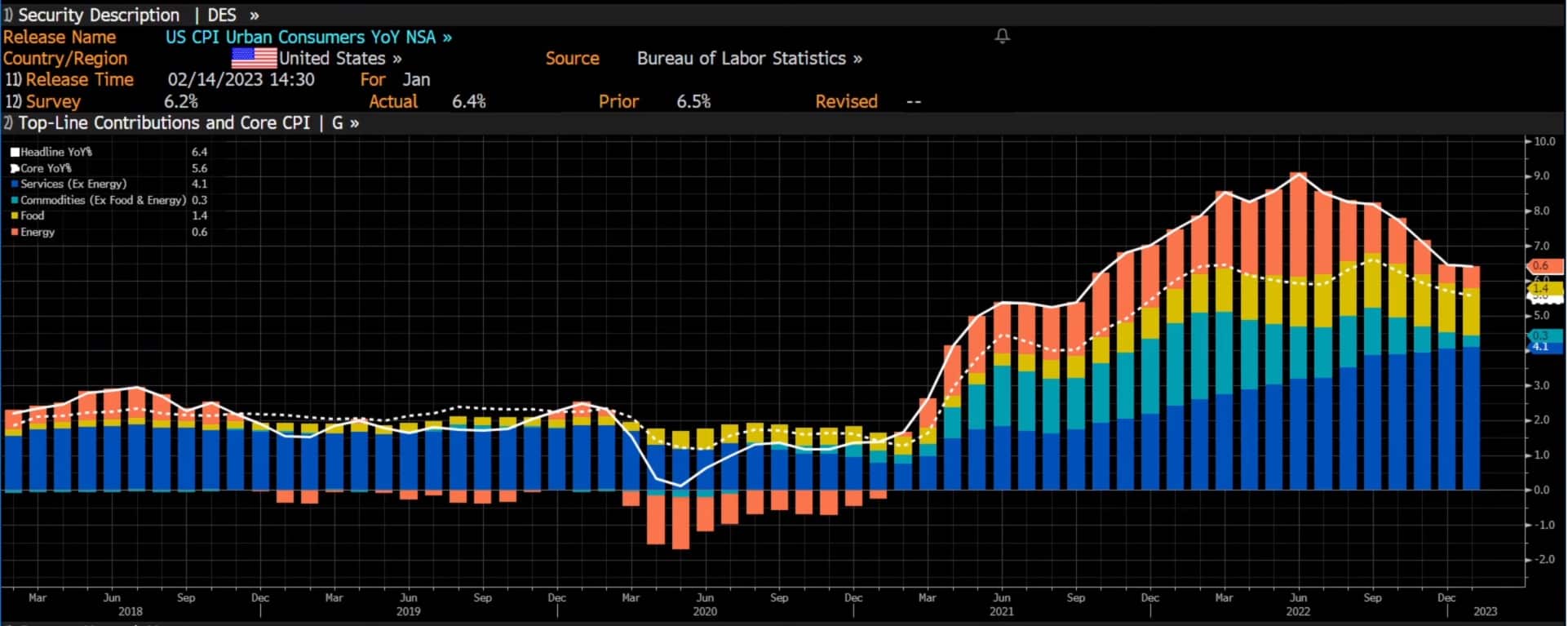Click the Survey value 6.2%

click(x=181, y=101)
